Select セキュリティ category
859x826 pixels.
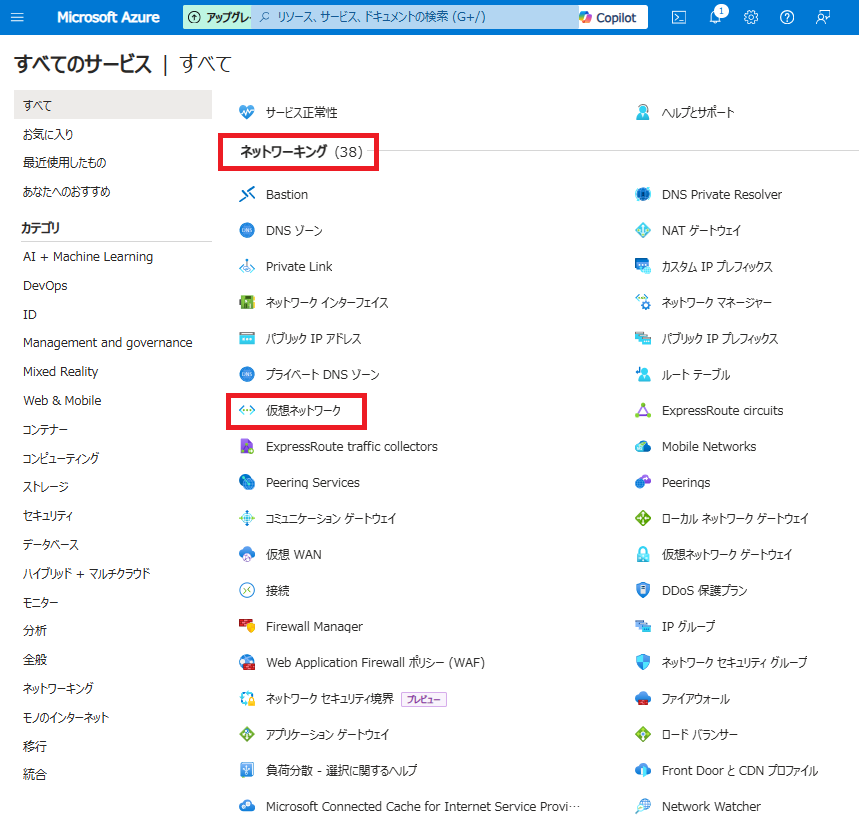point(47,515)
